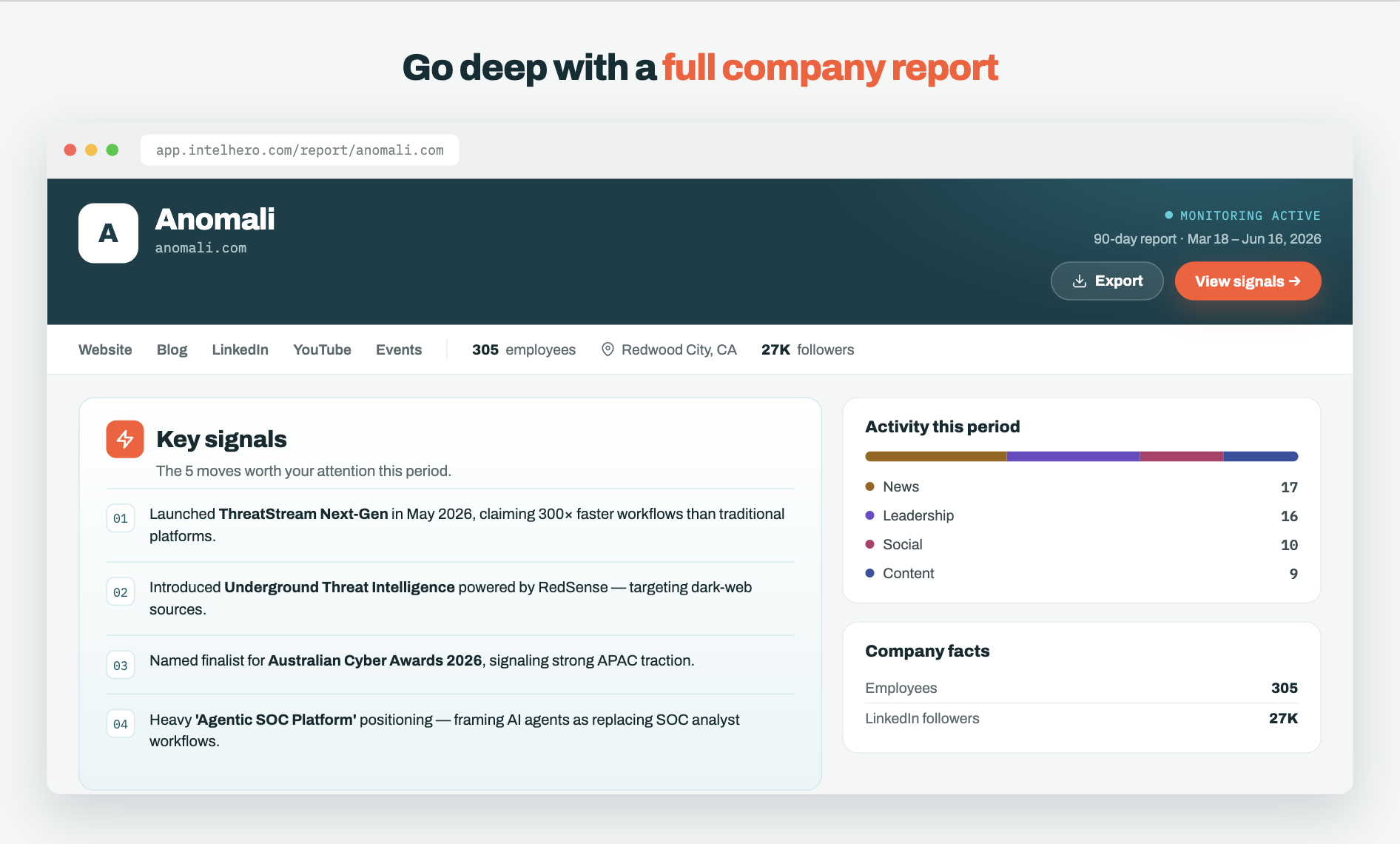The height and width of the screenshot is (844, 1400).
Task: Click the Activity this period heading
Action: 943,426
